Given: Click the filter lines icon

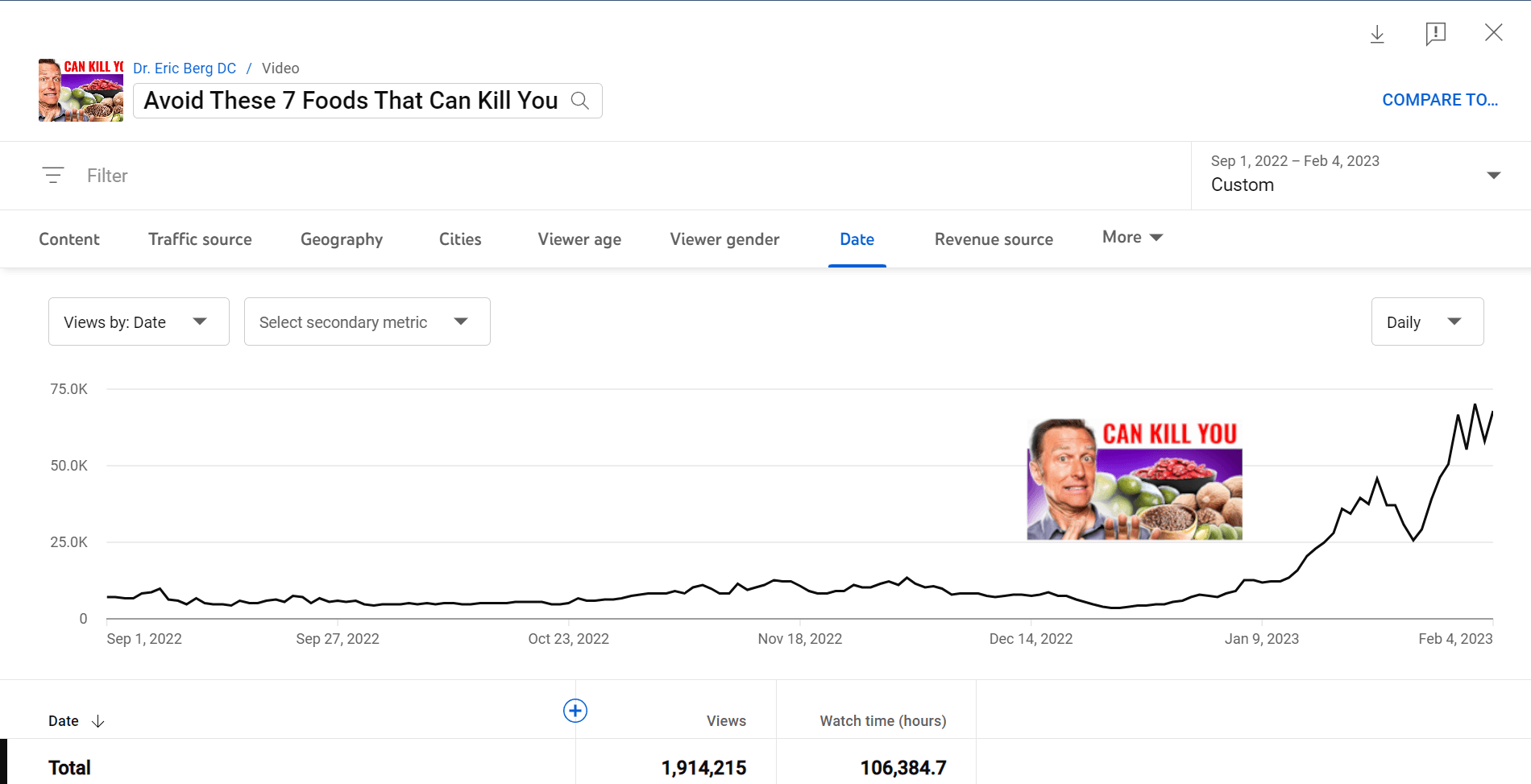Looking at the screenshot, I should tap(53, 175).
